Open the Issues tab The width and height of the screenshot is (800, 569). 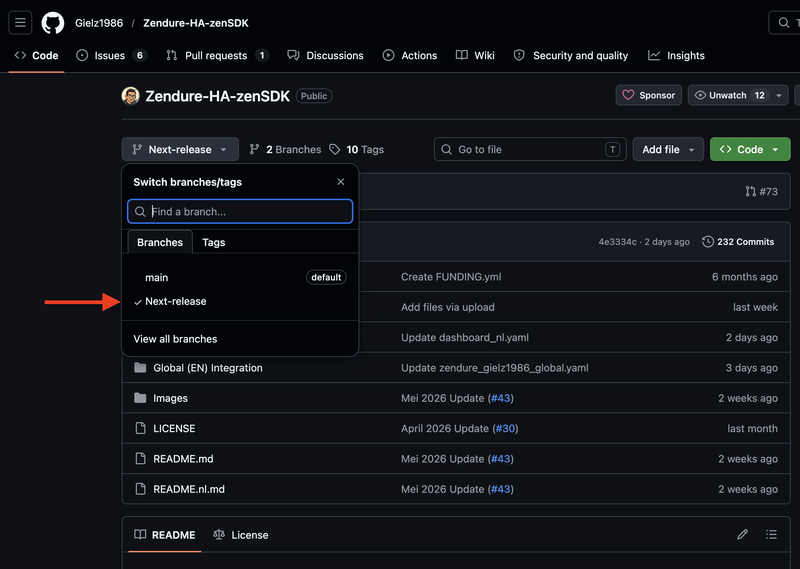(112, 56)
